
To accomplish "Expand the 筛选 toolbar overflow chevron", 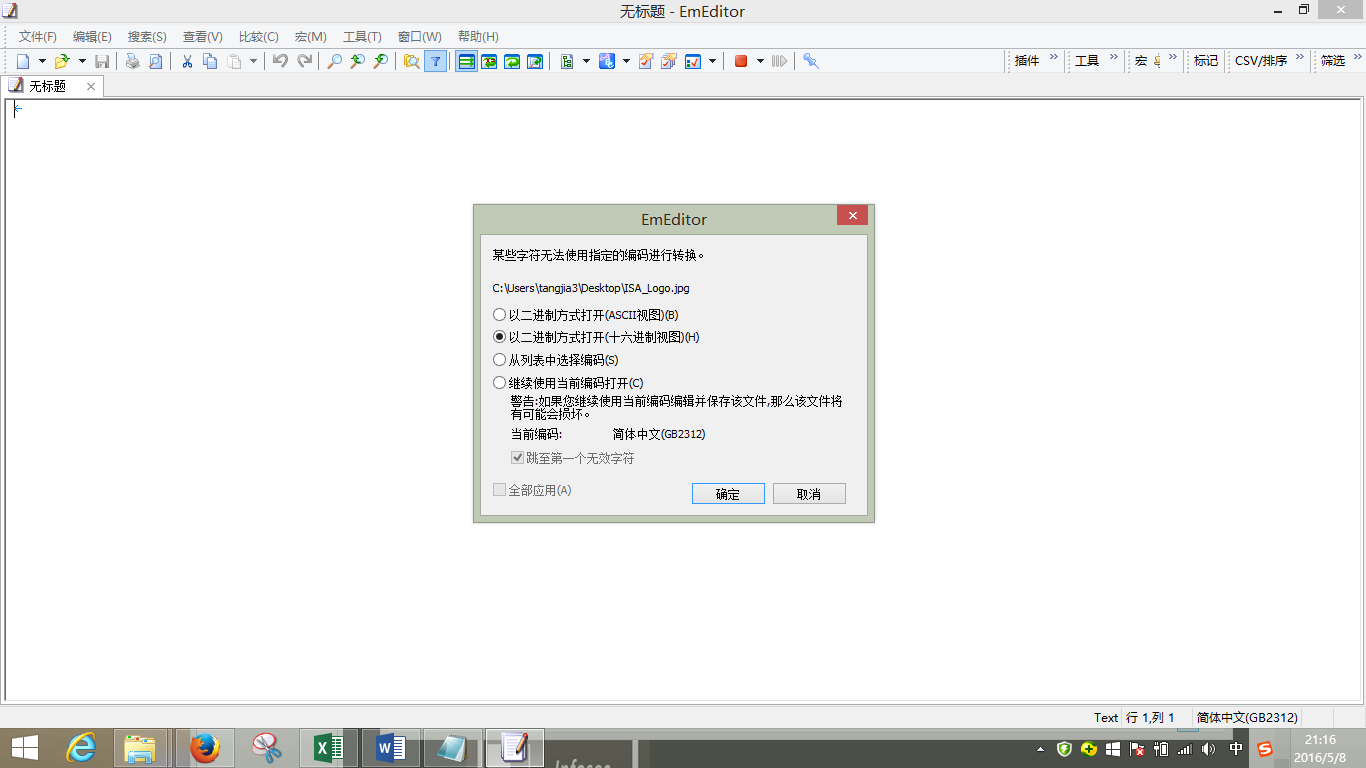I will (x=1357, y=58).
